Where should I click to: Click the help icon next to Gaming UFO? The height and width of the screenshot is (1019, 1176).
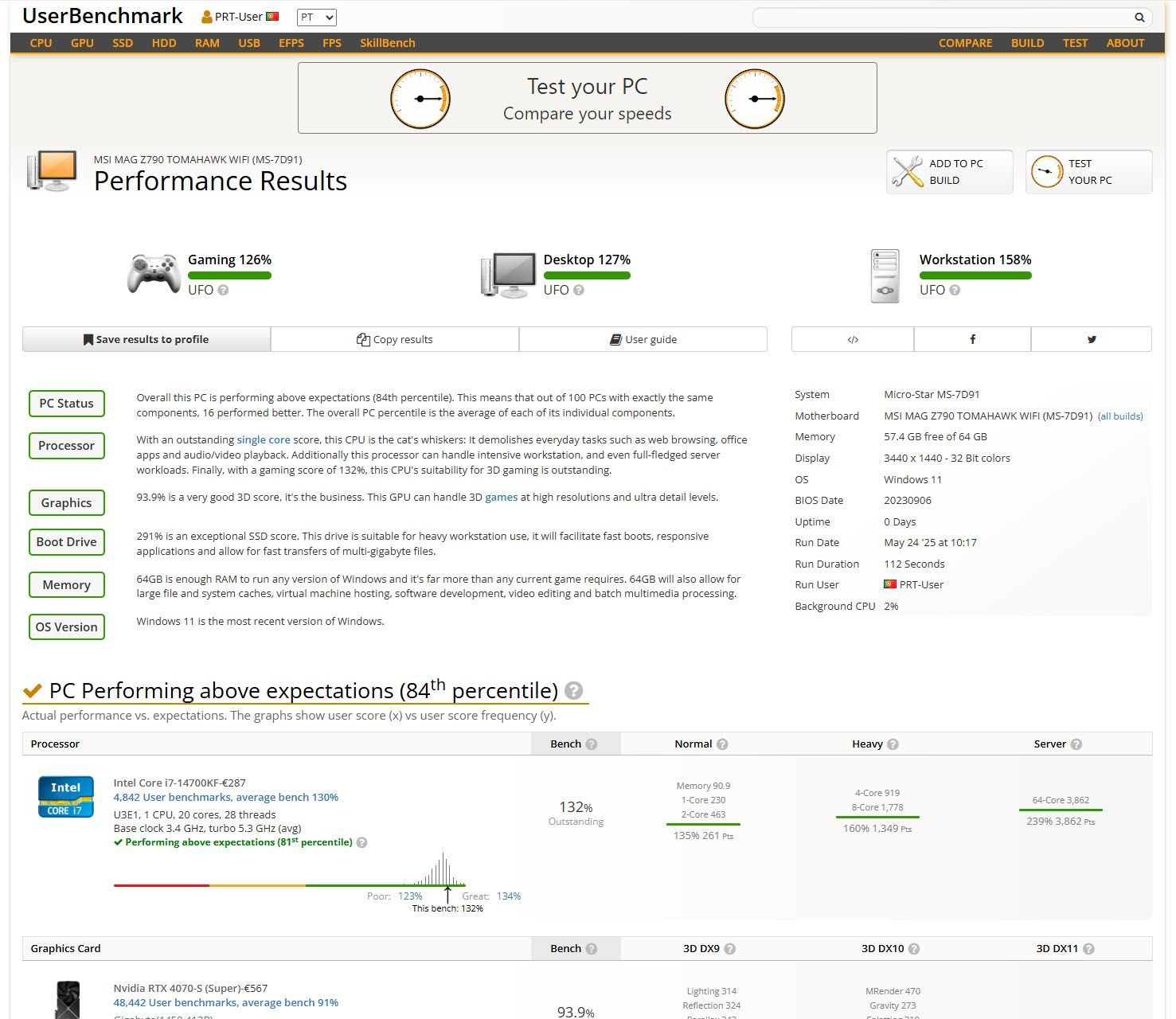pos(223,290)
